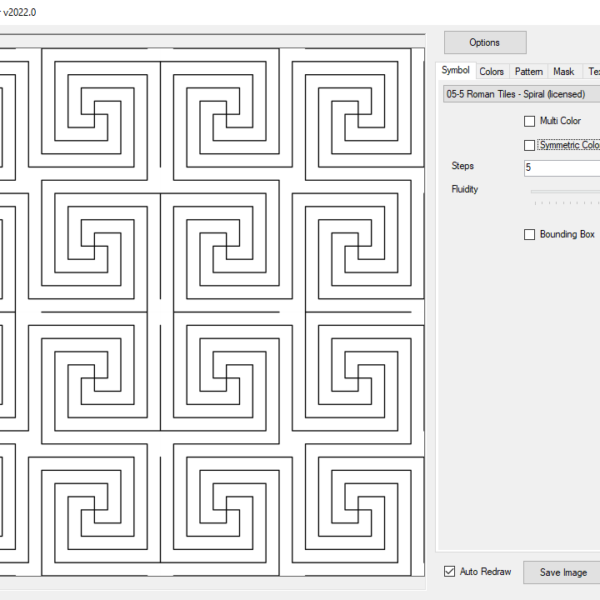Open the Roman Tiles - Spiral symbol dropdown
600x600 pixels.
(521, 94)
